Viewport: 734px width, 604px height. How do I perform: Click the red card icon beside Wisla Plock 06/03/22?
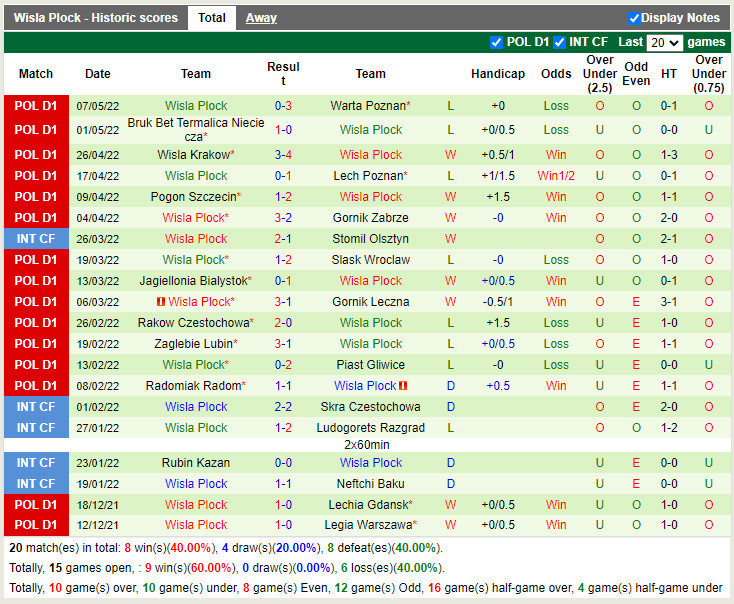coord(161,302)
